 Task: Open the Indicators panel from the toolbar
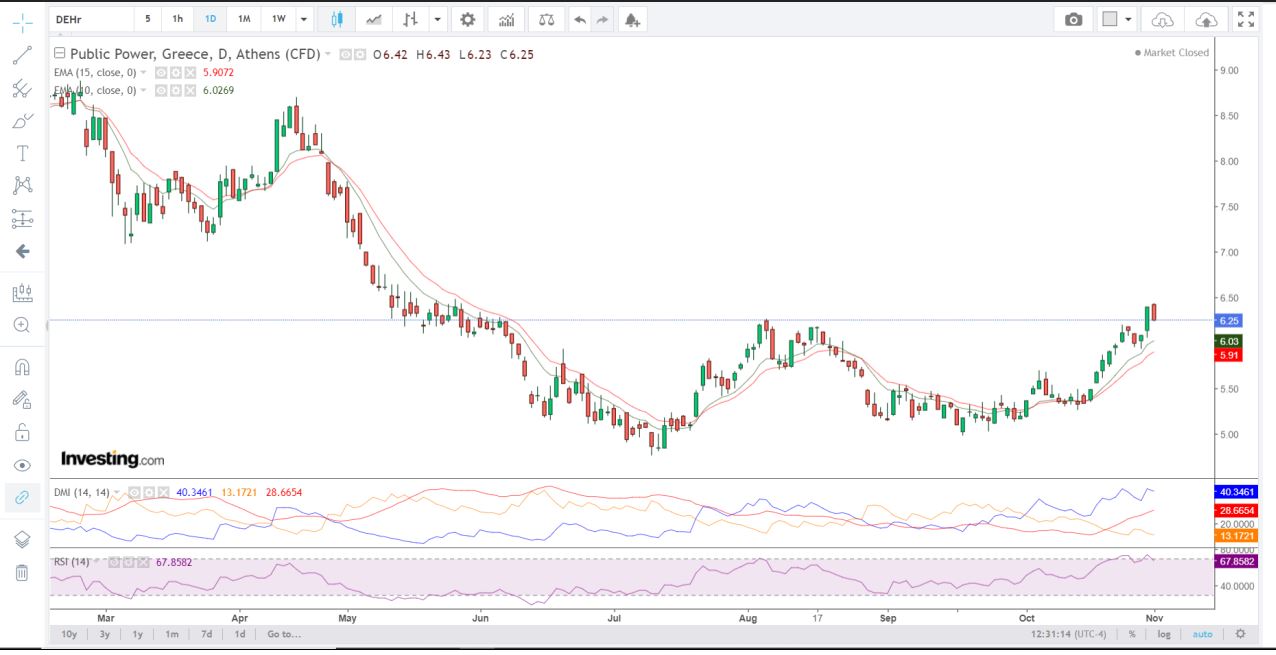point(507,19)
